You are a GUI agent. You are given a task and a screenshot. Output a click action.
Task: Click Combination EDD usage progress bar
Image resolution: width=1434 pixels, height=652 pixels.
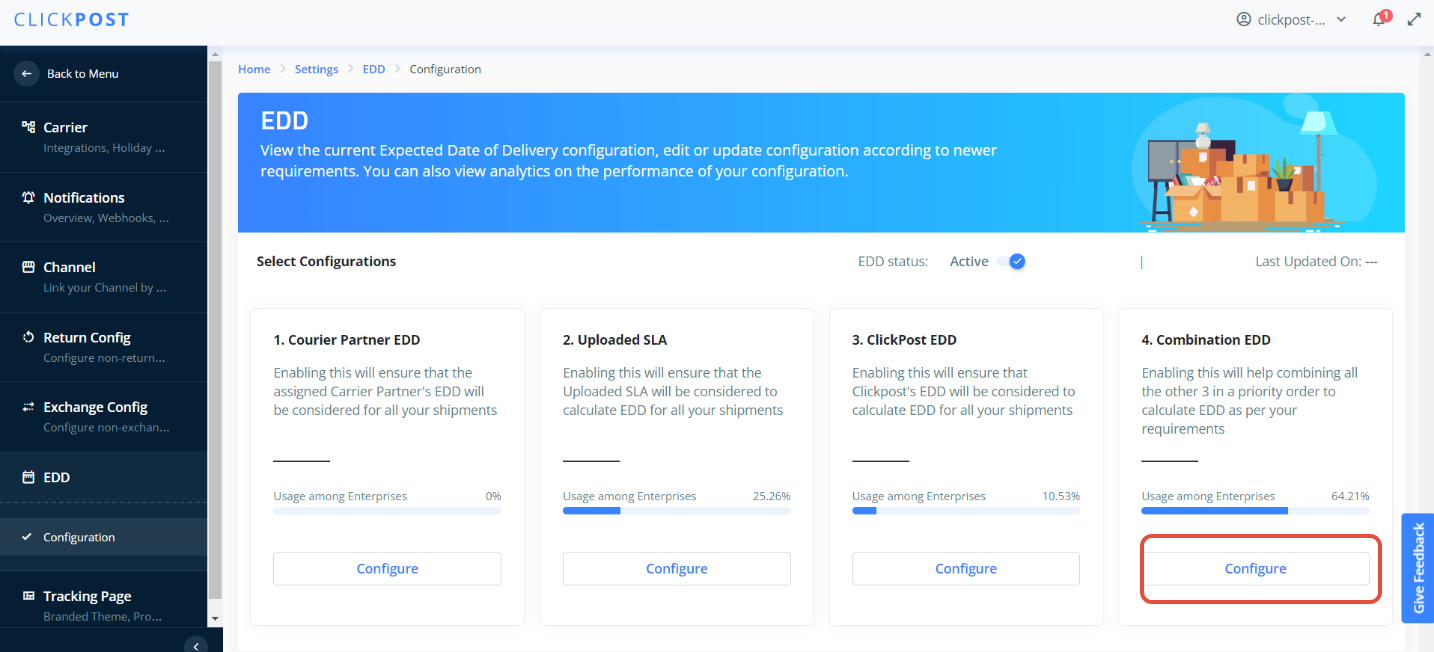(1256, 511)
